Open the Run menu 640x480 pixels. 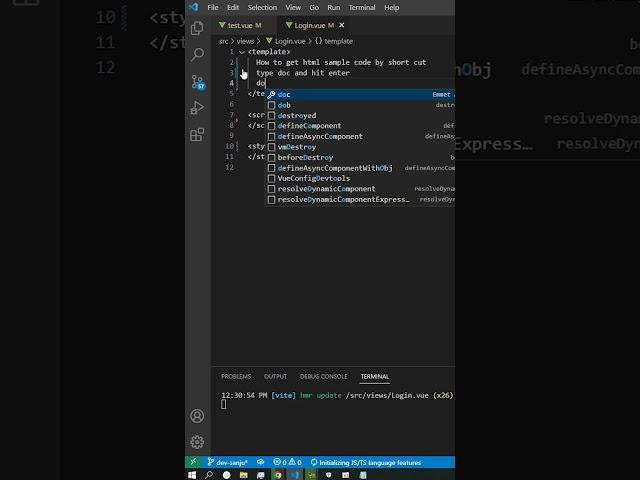tap(333, 7)
